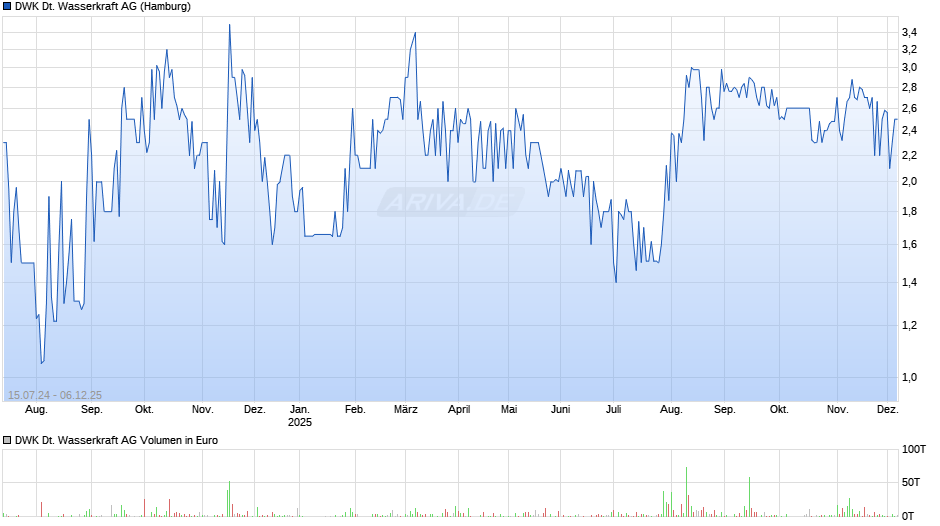Click the y-axis value 1,4

[x=909, y=282]
